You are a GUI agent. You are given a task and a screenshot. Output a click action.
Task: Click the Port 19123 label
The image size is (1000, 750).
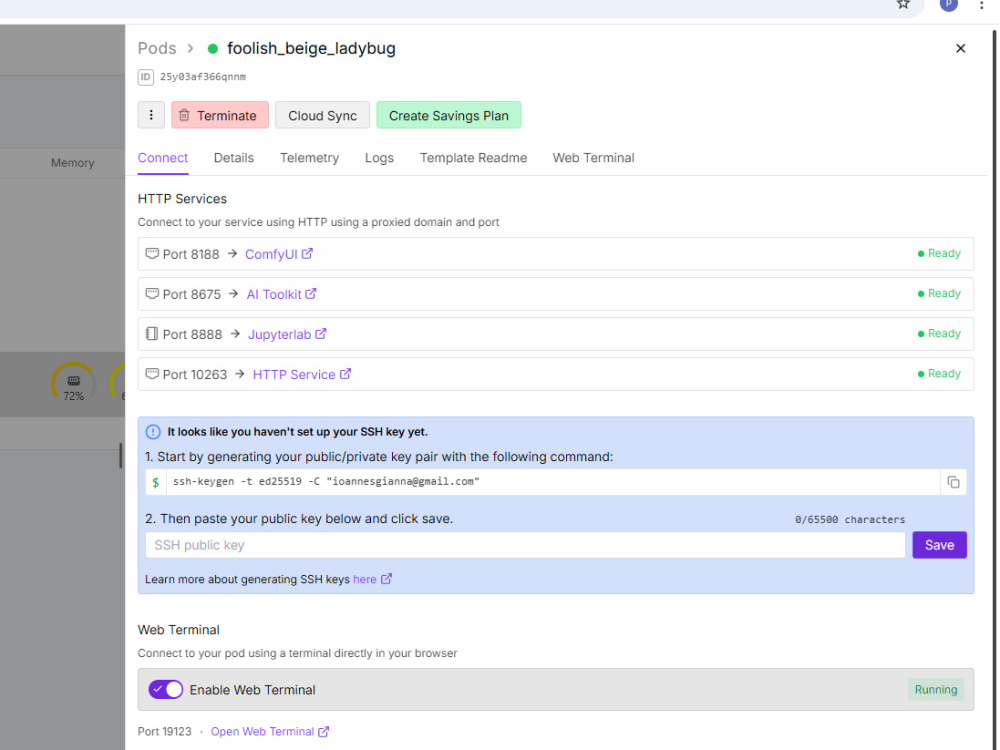point(165,732)
